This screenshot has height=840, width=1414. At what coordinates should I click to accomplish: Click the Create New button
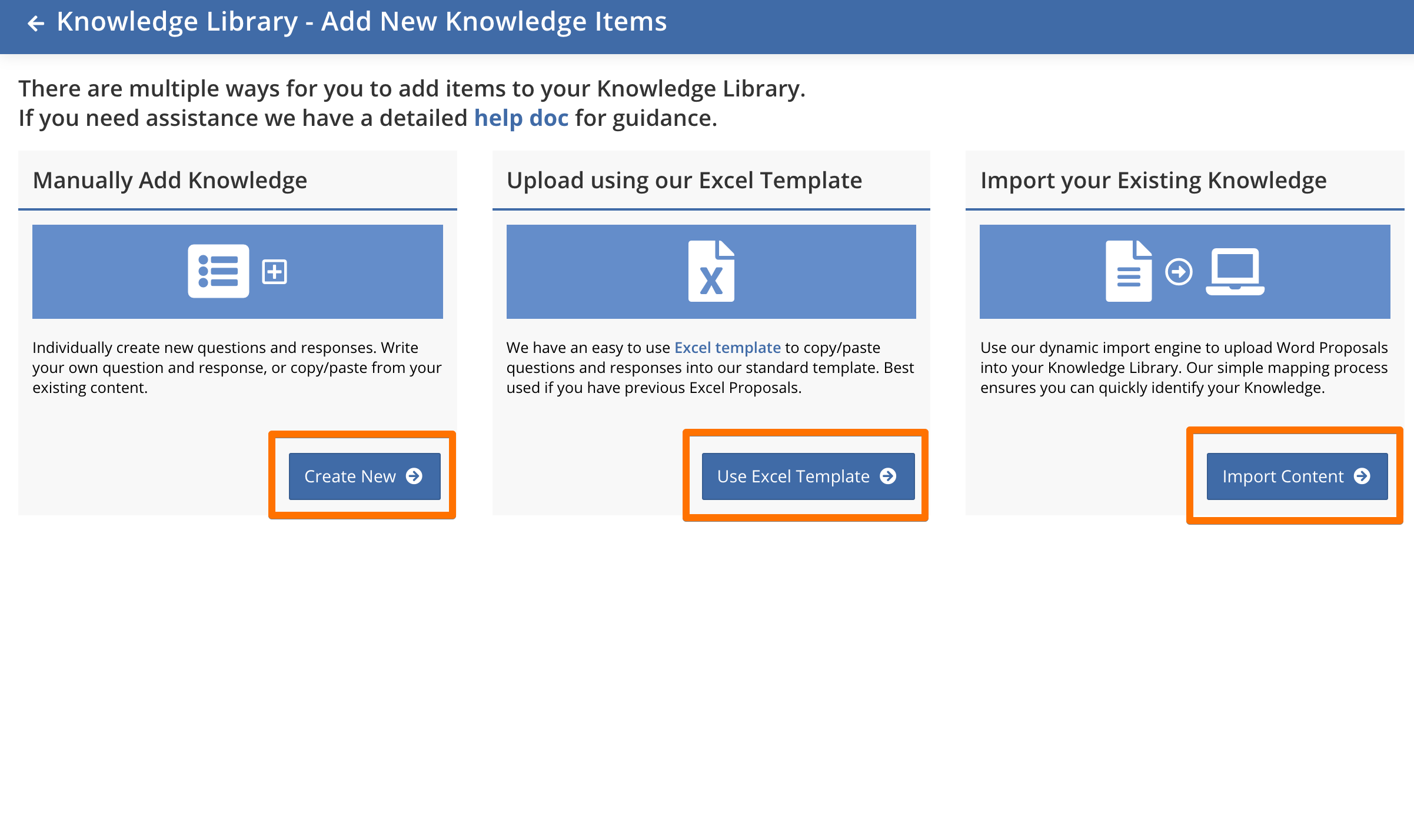(x=364, y=476)
